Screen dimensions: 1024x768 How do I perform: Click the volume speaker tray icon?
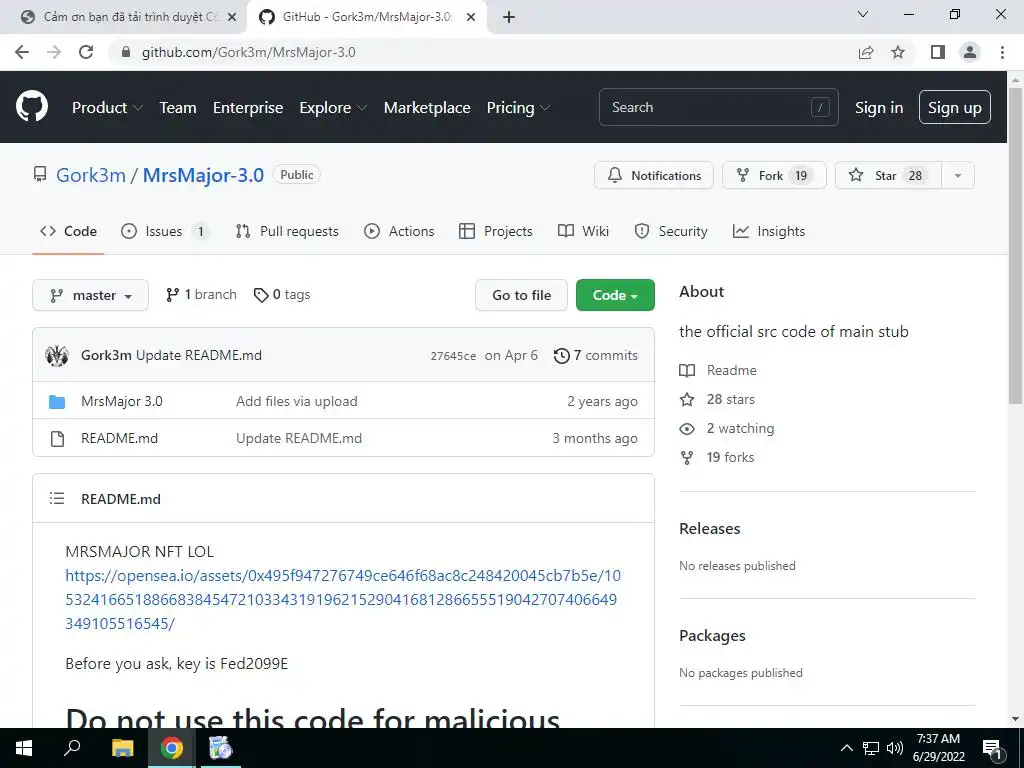895,748
